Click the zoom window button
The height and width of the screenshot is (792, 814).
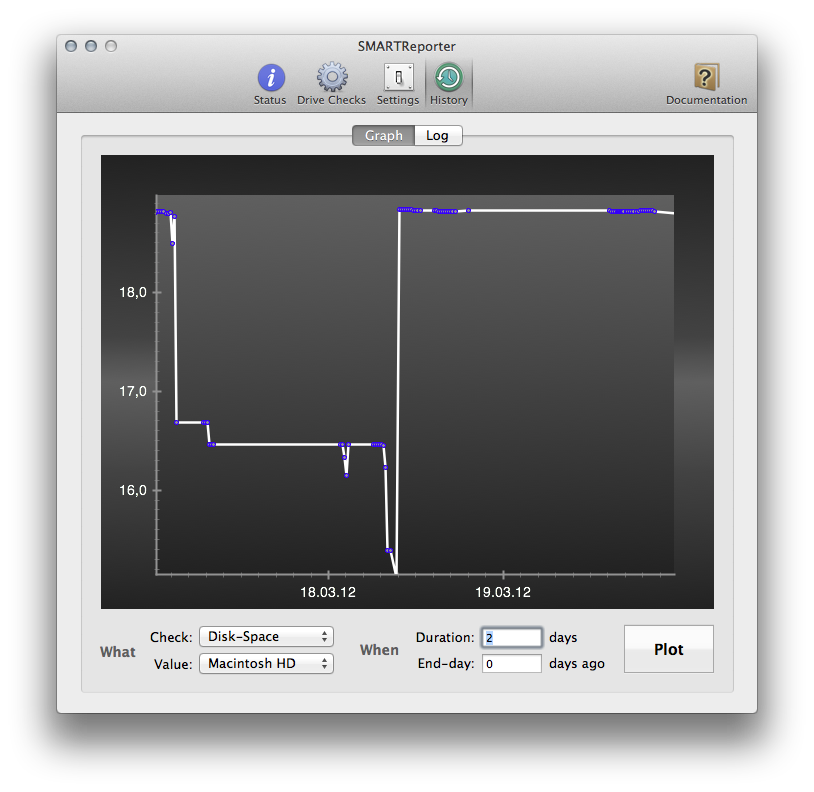coord(111,46)
